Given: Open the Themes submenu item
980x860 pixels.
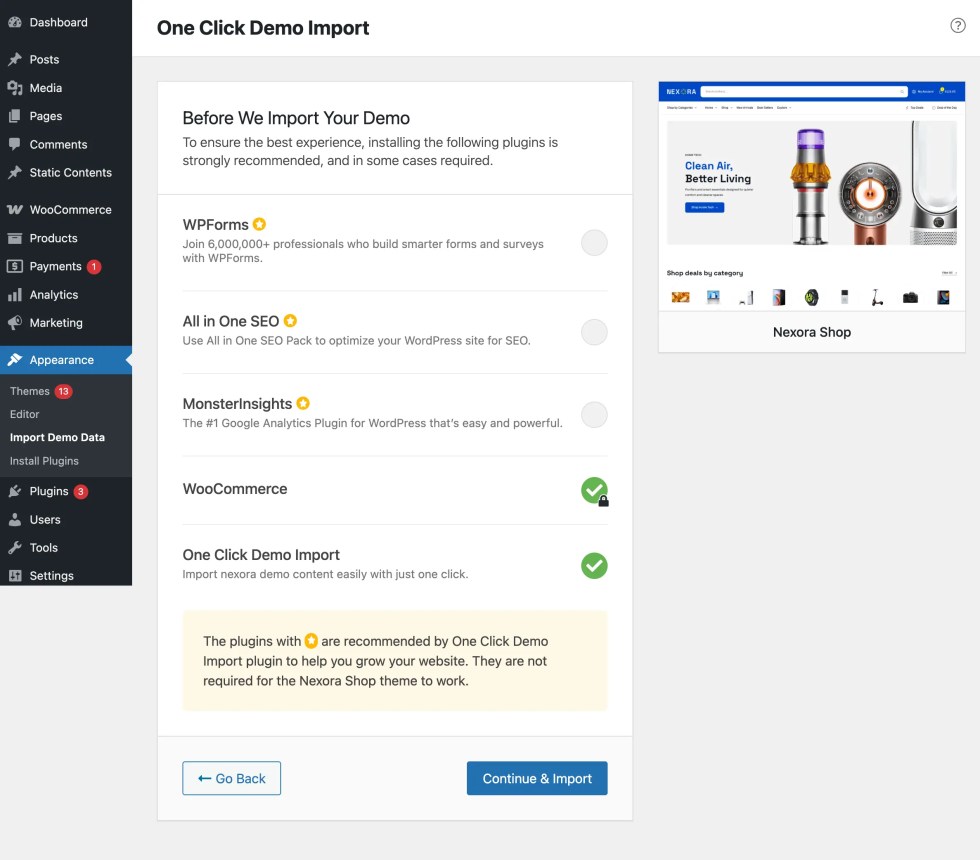Looking at the screenshot, I should click(x=30, y=391).
